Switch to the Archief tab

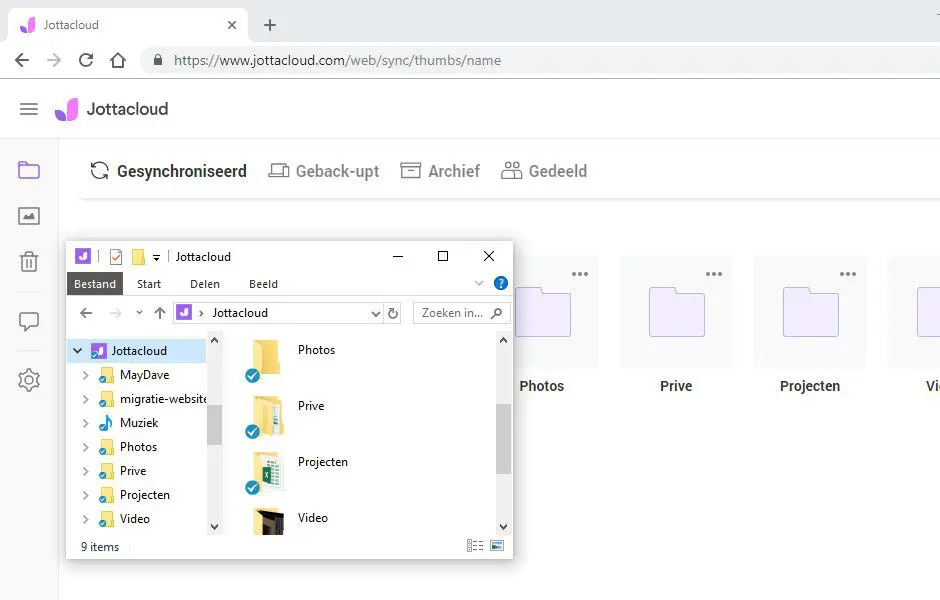tap(440, 171)
